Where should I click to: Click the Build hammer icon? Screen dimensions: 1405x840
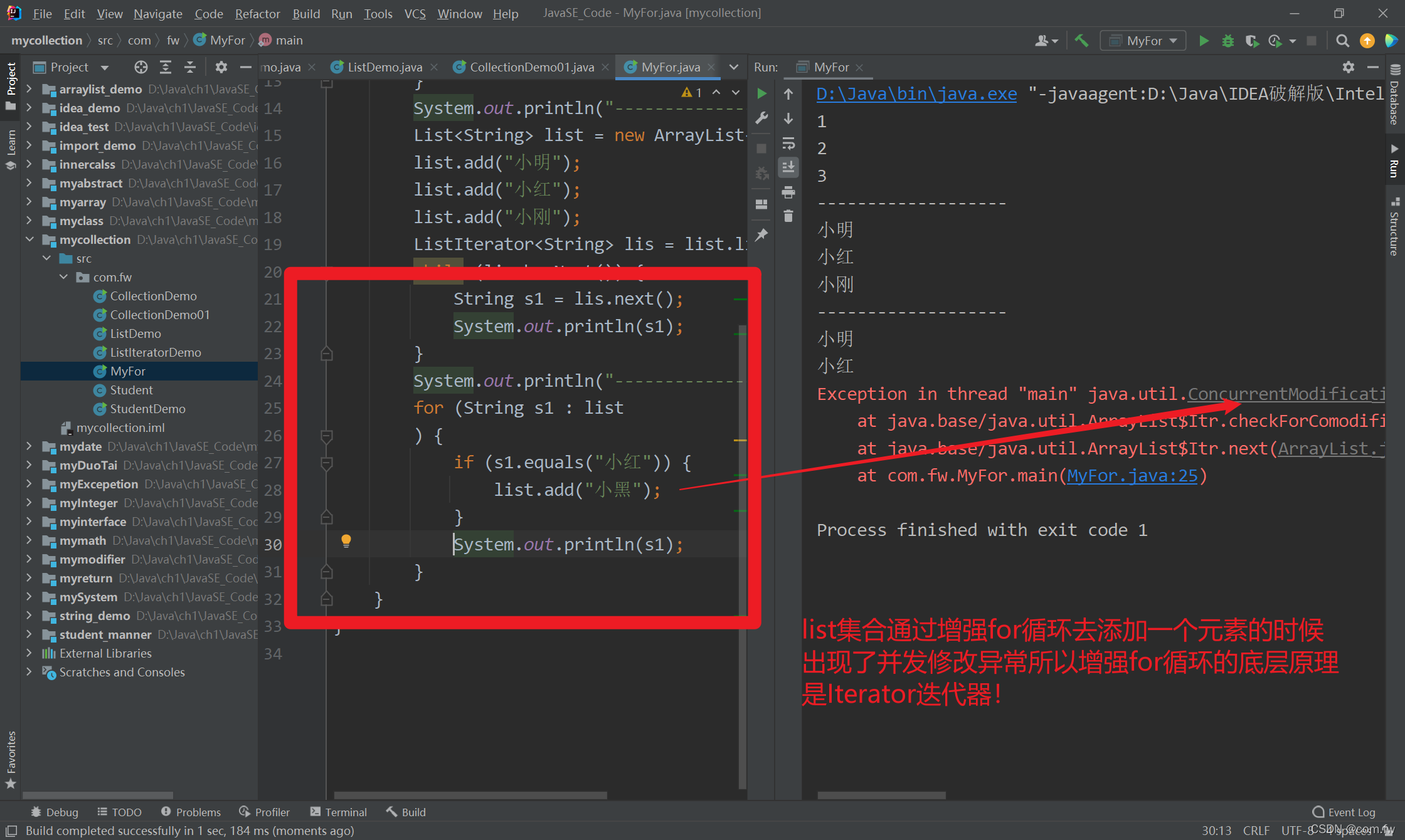(1081, 41)
